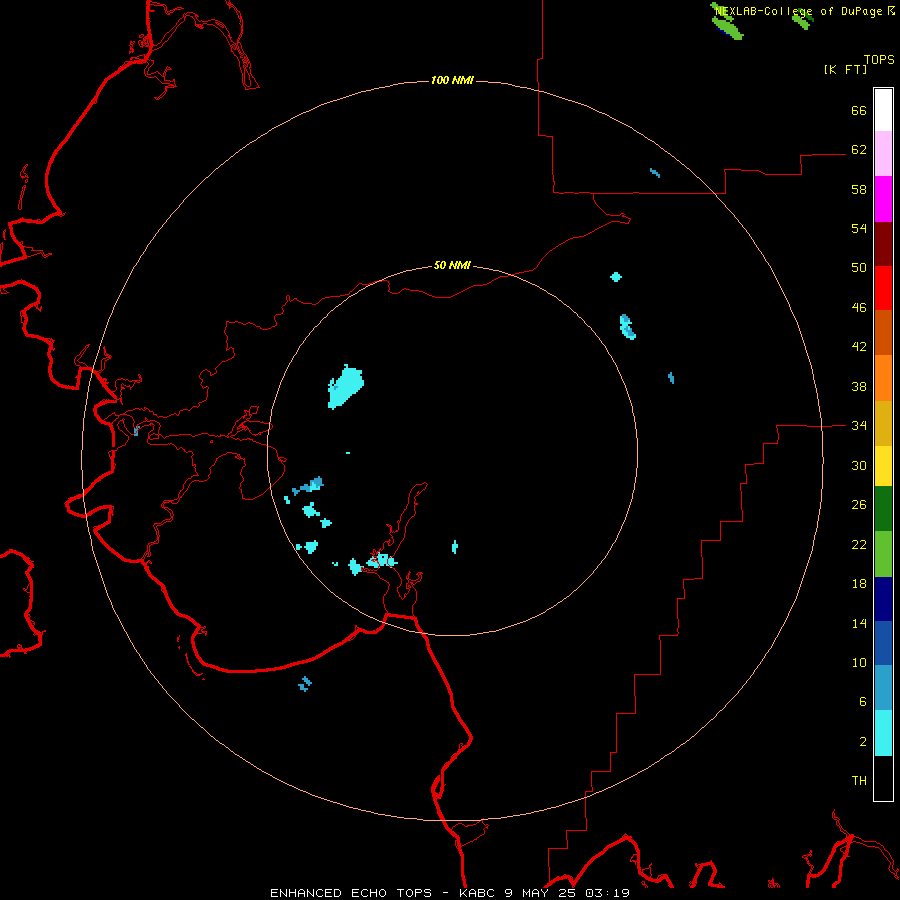Screen dimensions: 900x900
Task: Click the "14" legend value
Action: pyautogui.click(x=859, y=623)
